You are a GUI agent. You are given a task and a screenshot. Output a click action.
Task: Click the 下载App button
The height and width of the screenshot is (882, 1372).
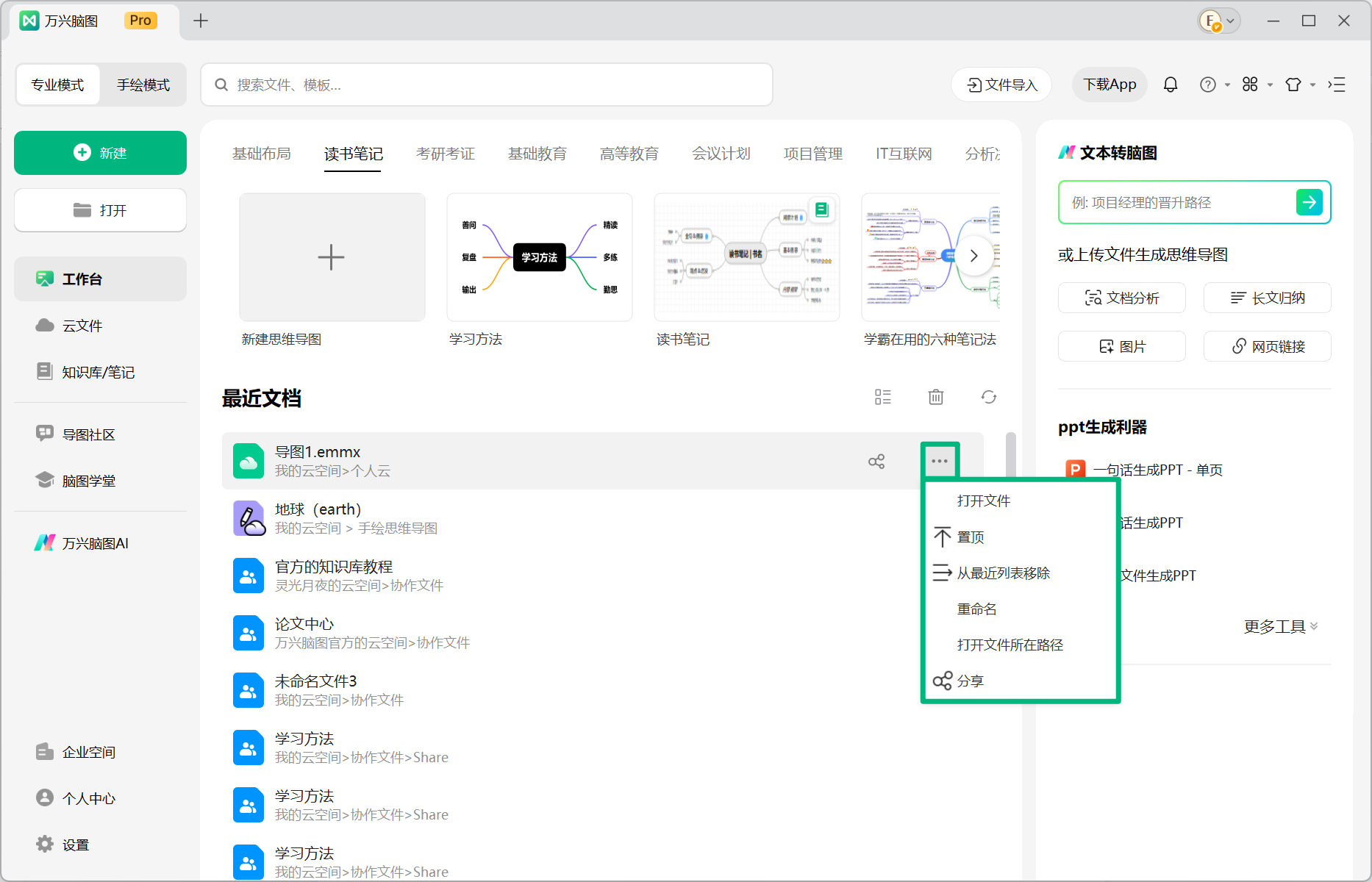[x=1110, y=85]
